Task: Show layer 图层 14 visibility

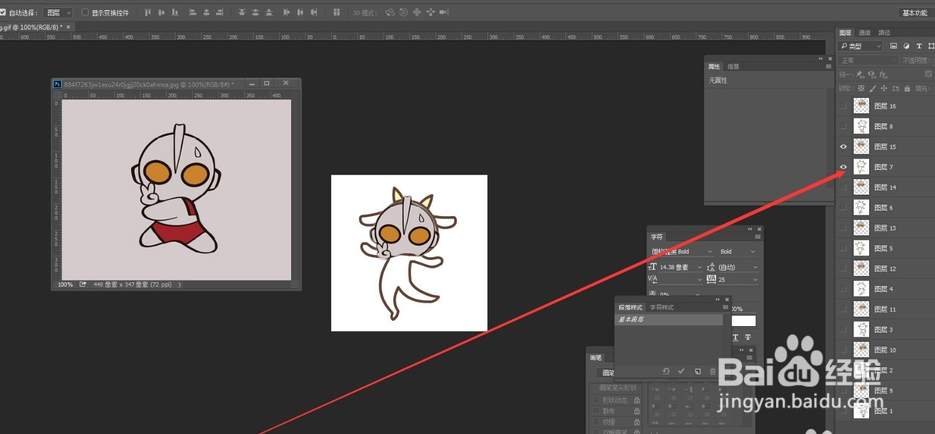Action: pos(843,187)
